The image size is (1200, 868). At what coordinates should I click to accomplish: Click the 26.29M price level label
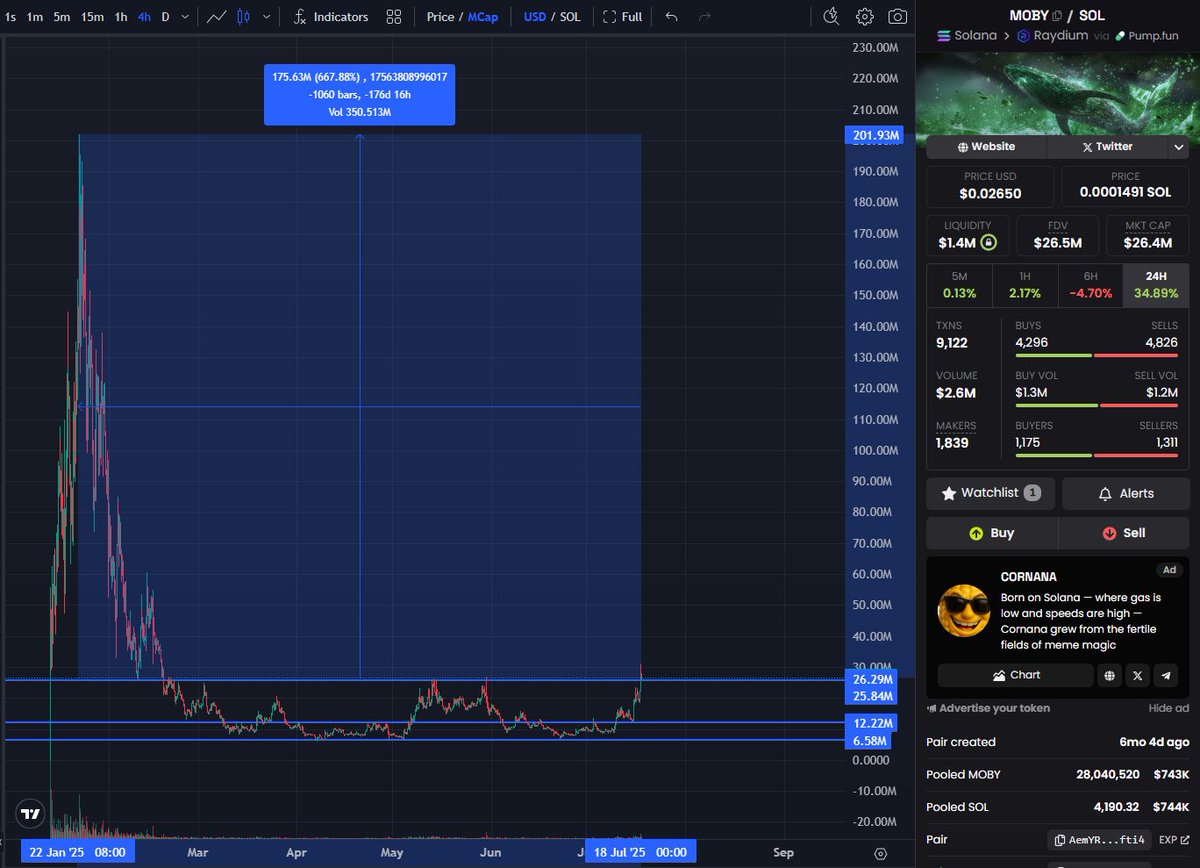(873, 679)
